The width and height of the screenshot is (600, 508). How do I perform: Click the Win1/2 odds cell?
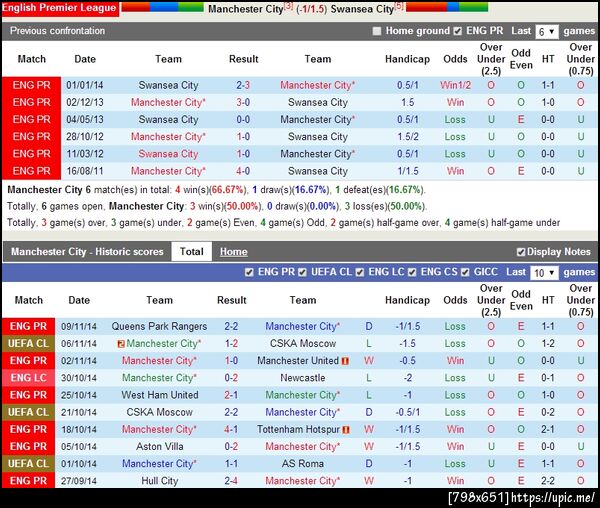(x=455, y=85)
